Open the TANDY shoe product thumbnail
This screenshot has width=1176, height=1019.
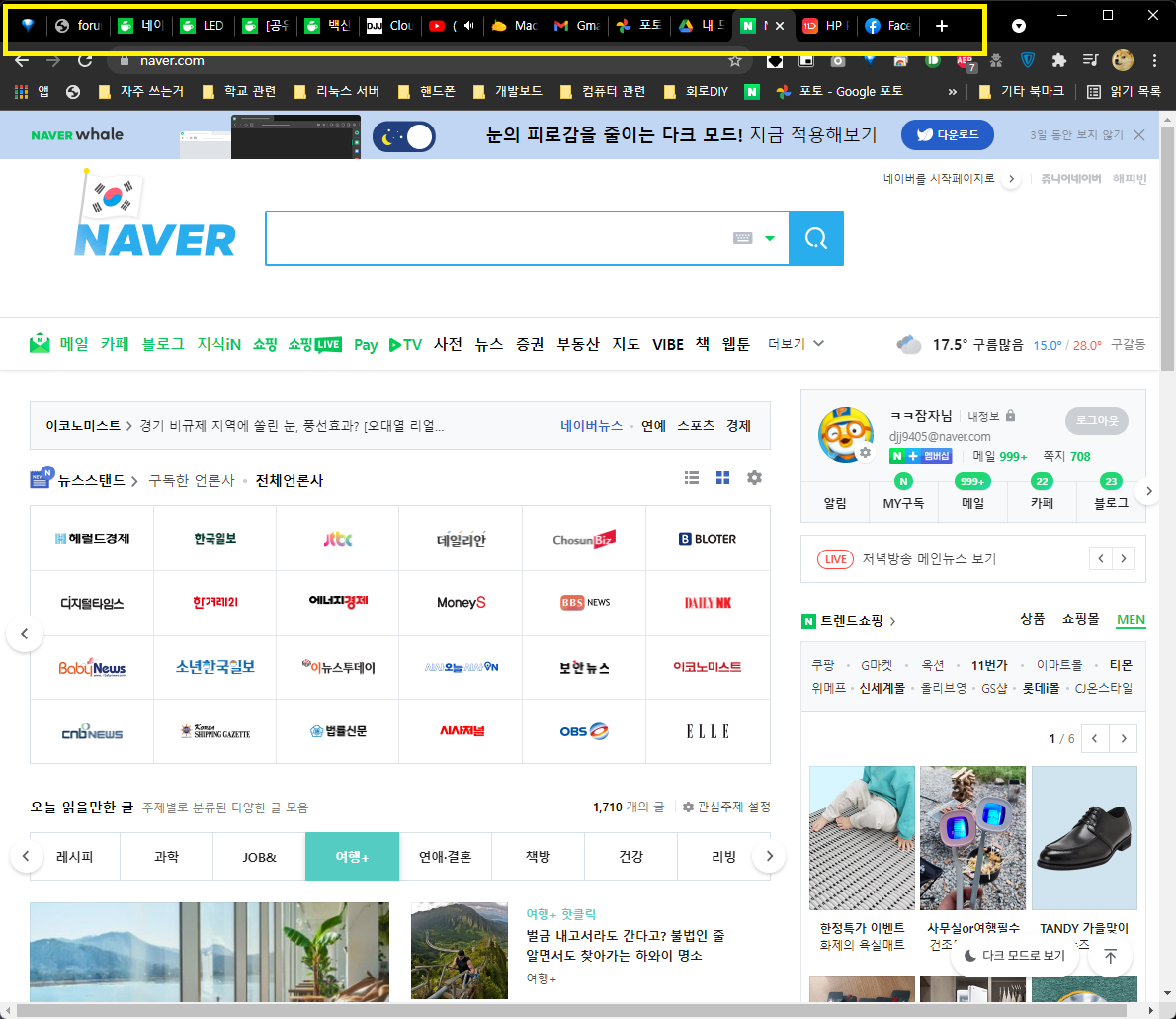click(1084, 838)
